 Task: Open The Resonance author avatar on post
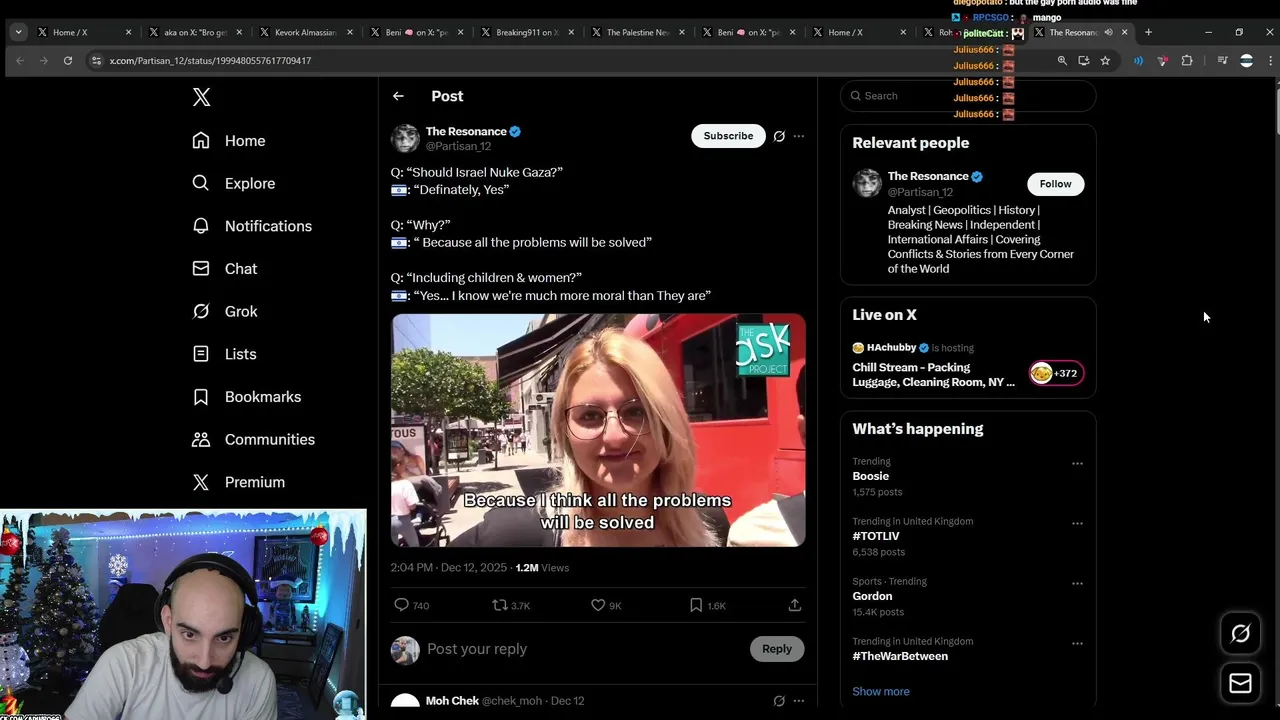405,138
